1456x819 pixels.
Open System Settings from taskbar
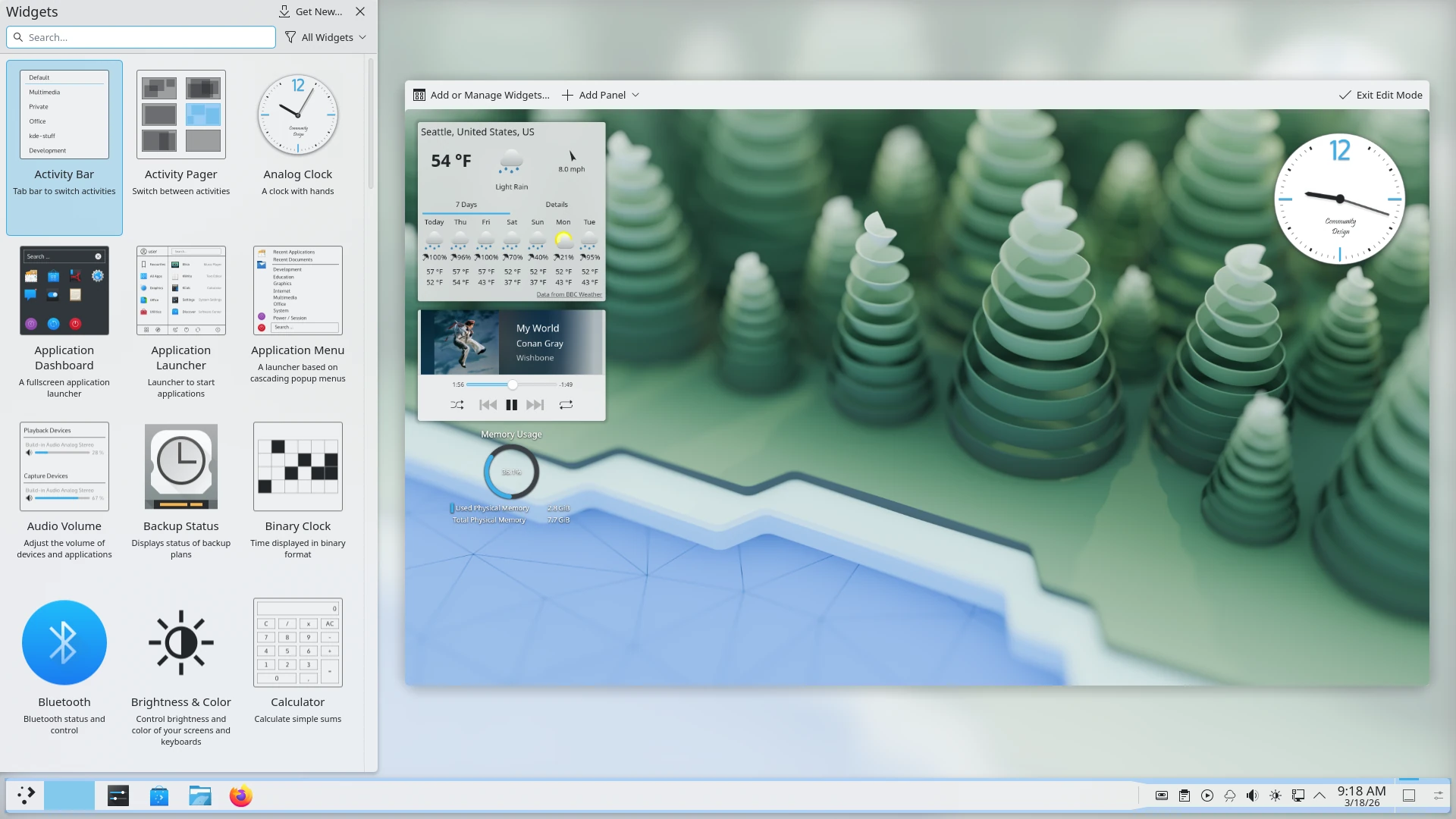click(118, 795)
